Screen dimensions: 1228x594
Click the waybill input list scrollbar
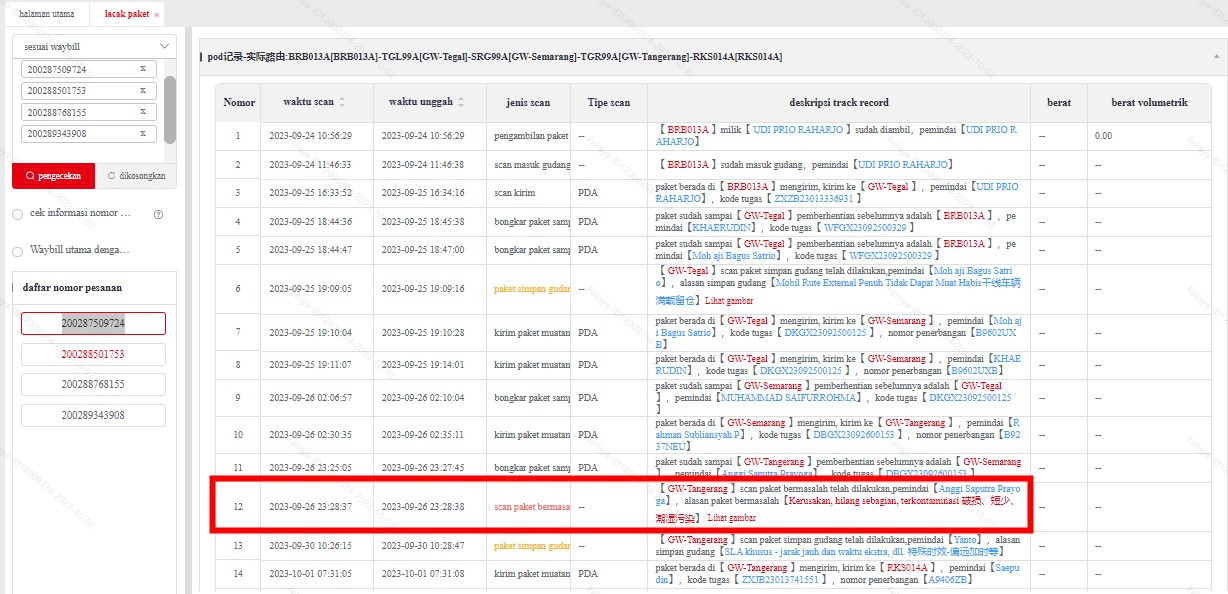[170, 108]
